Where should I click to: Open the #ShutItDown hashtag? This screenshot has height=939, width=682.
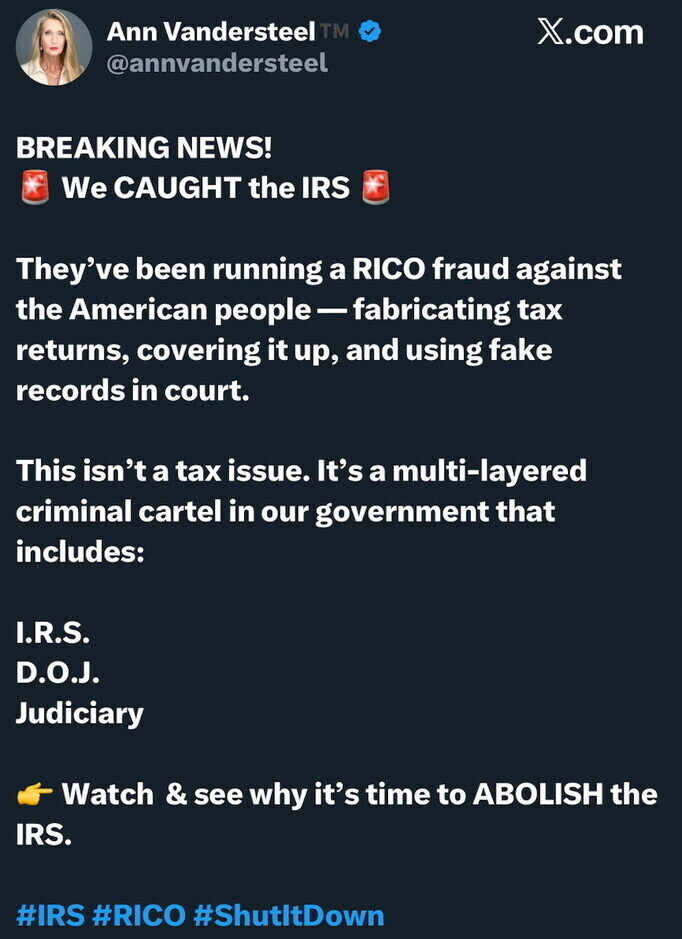(289, 916)
